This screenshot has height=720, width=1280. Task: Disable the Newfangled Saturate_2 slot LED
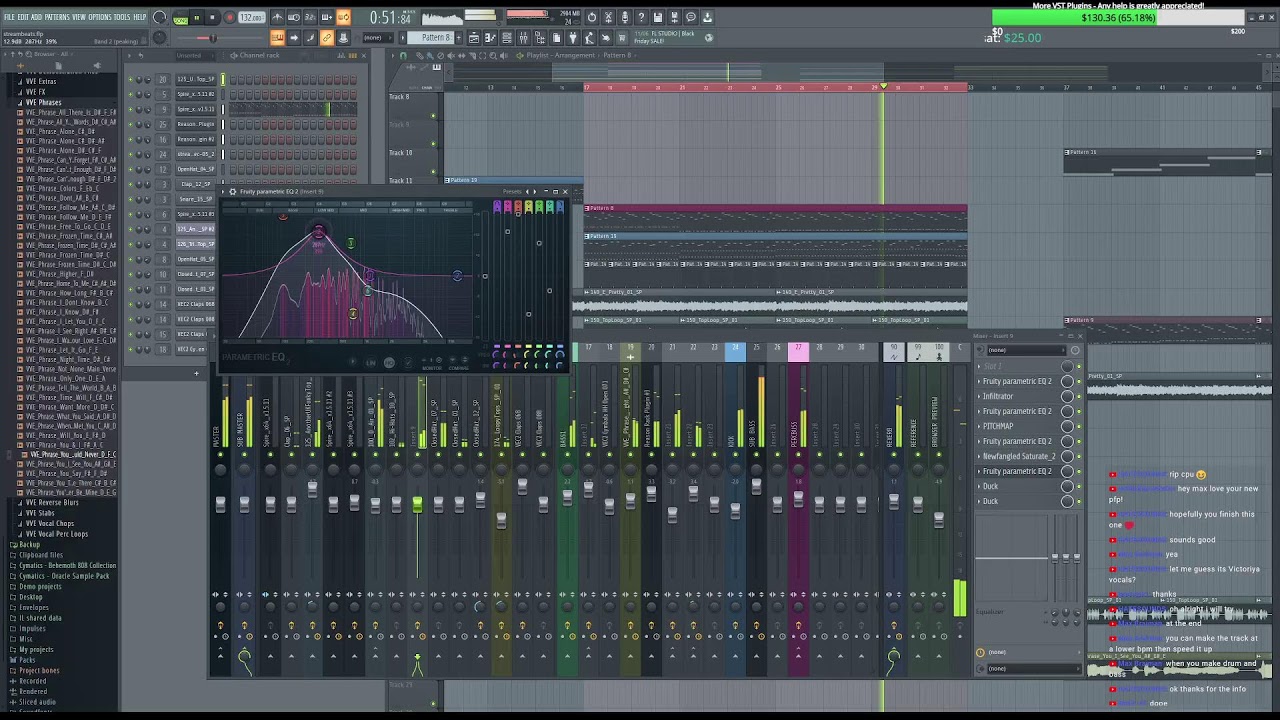point(1079,456)
